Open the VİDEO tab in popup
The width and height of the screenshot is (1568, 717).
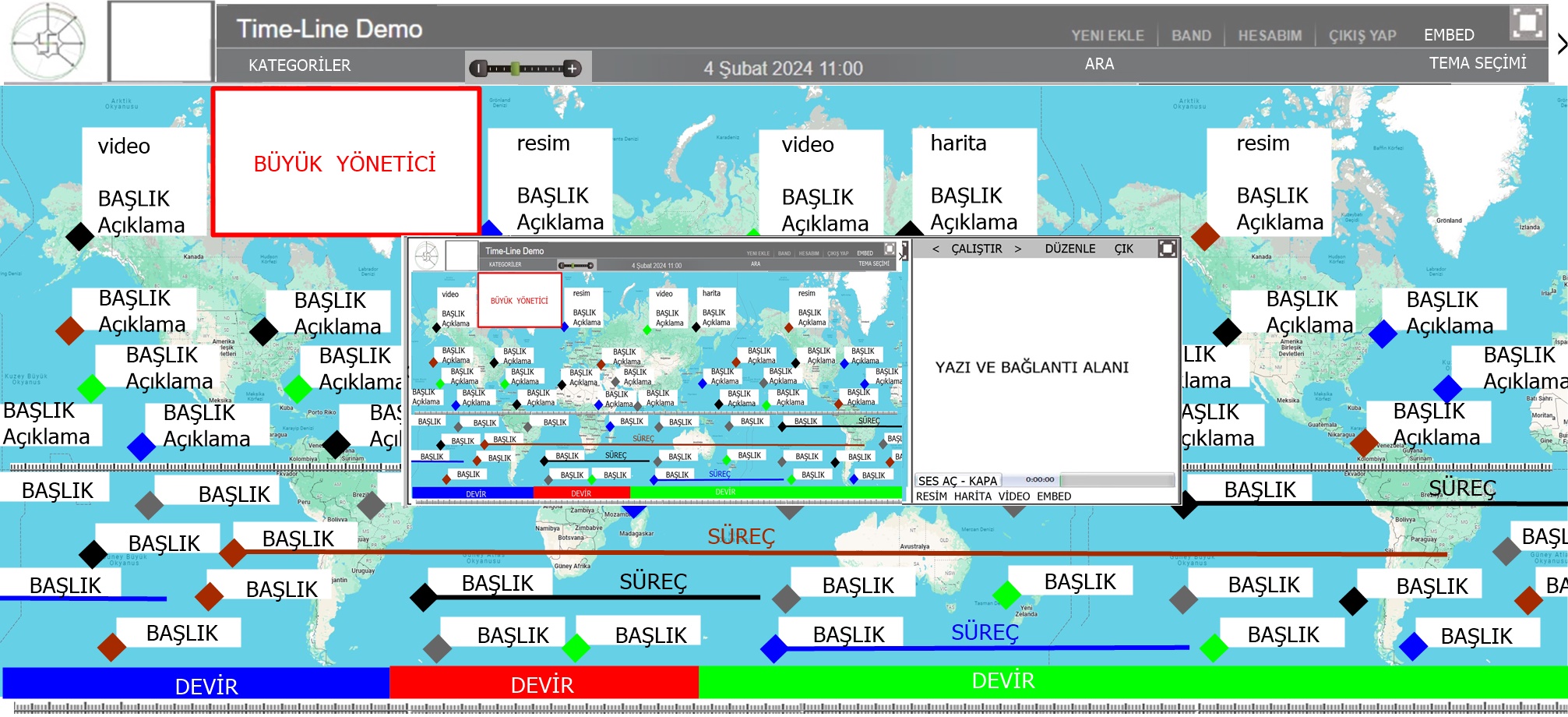point(1013,496)
